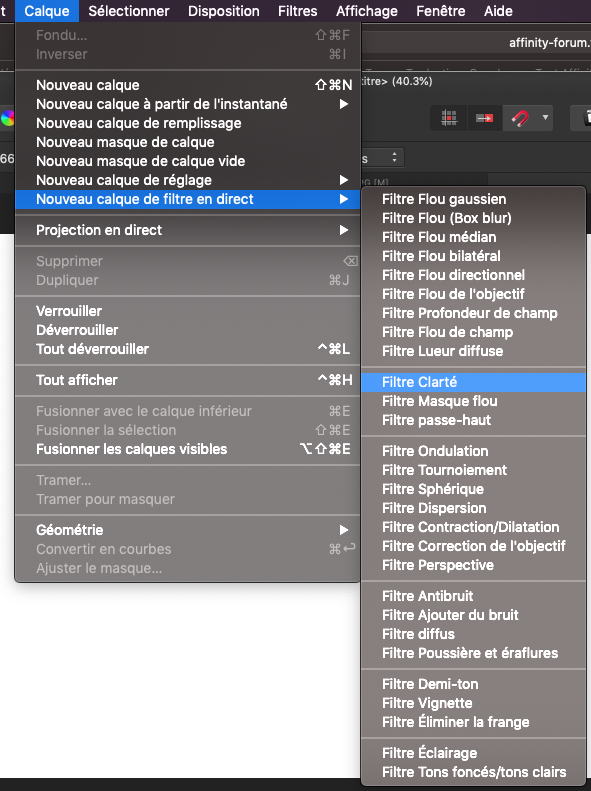This screenshot has width=591, height=791.
Task: Select Filtre Flou de champ
Action: coord(474,332)
